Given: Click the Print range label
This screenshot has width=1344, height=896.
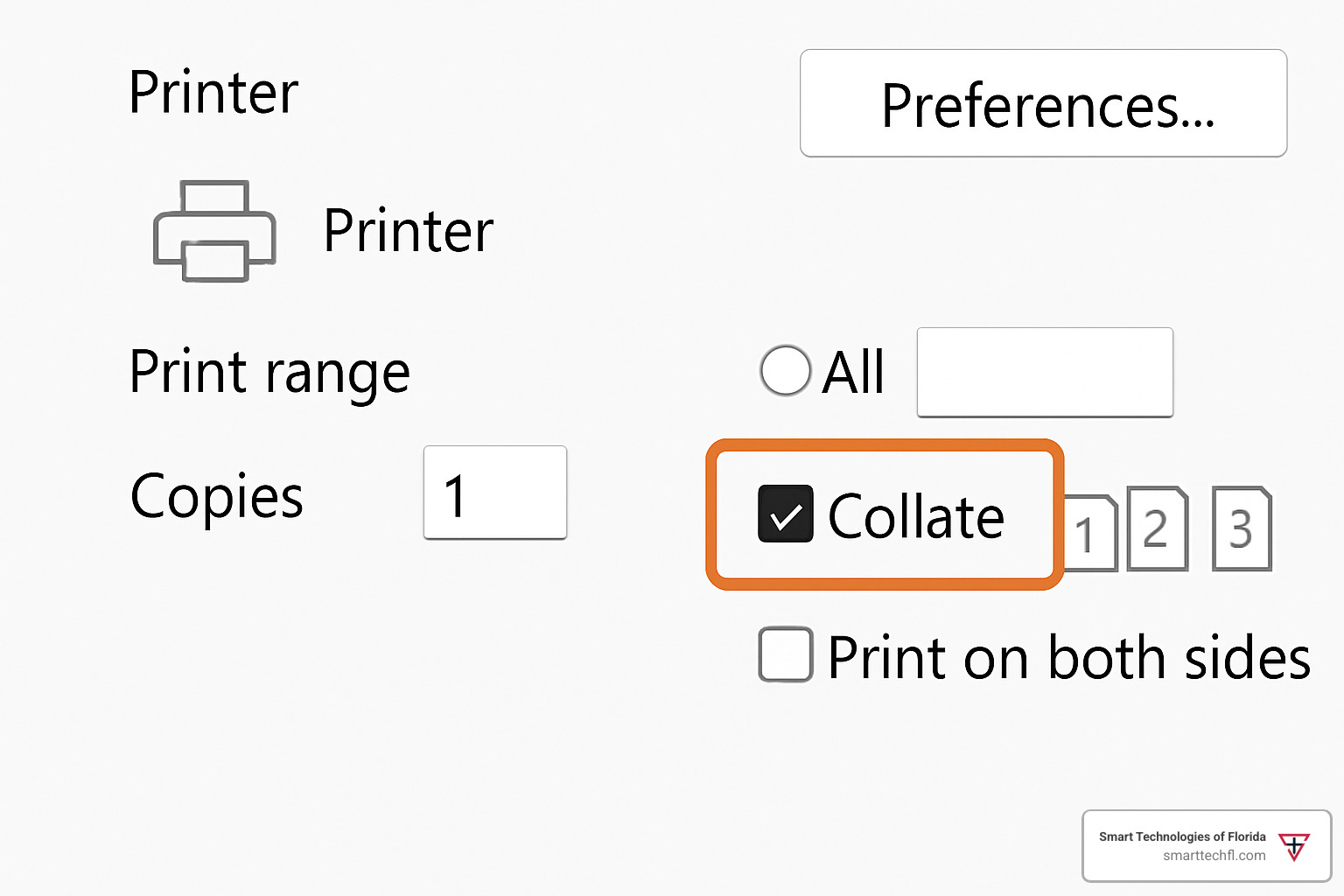Looking at the screenshot, I should [269, 372].
